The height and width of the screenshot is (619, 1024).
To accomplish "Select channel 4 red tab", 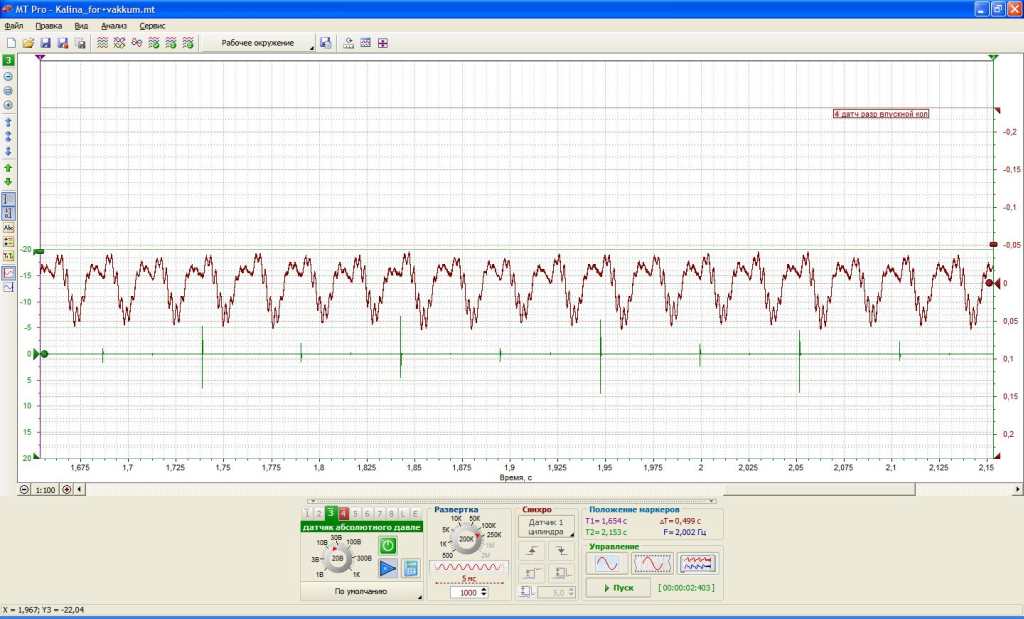I will [x=344, y=514].
